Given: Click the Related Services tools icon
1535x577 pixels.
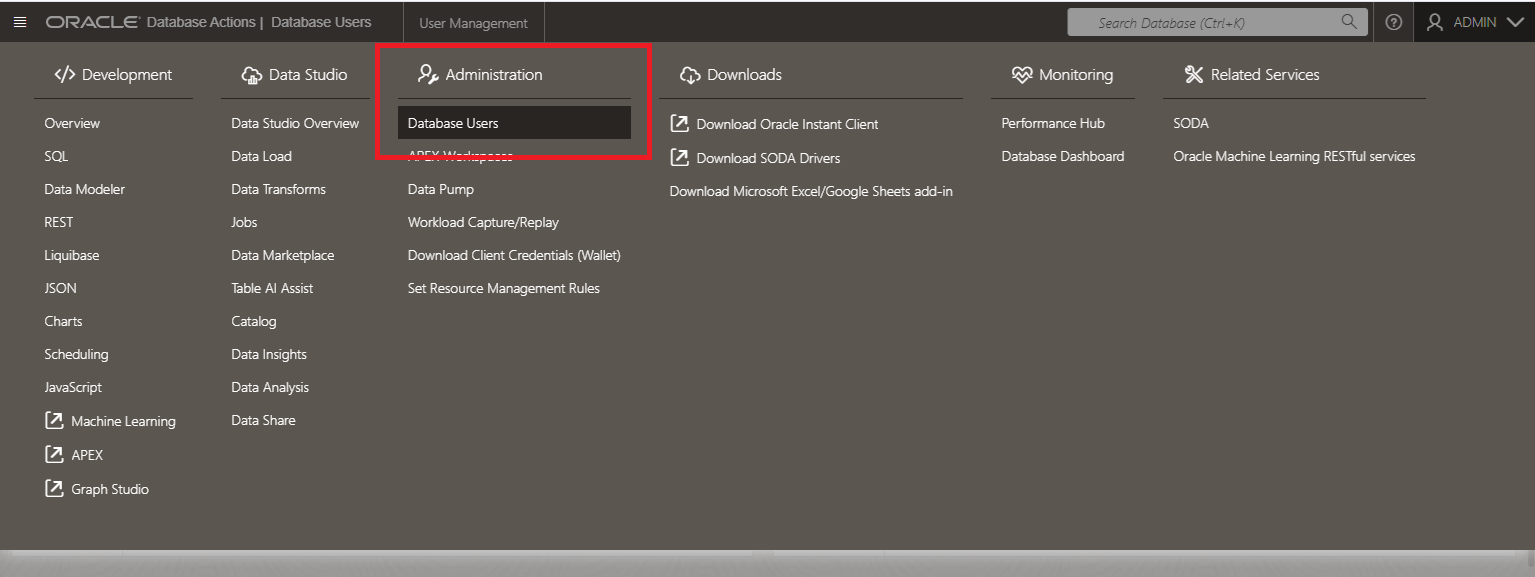Looking at the screenshot, I should (1194, 74).
